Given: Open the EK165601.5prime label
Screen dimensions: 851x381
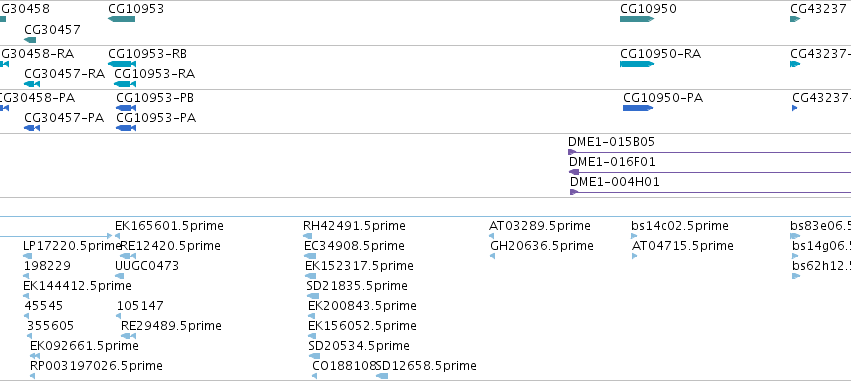Looking at the screenshot, I should click(x=169, y=226).
